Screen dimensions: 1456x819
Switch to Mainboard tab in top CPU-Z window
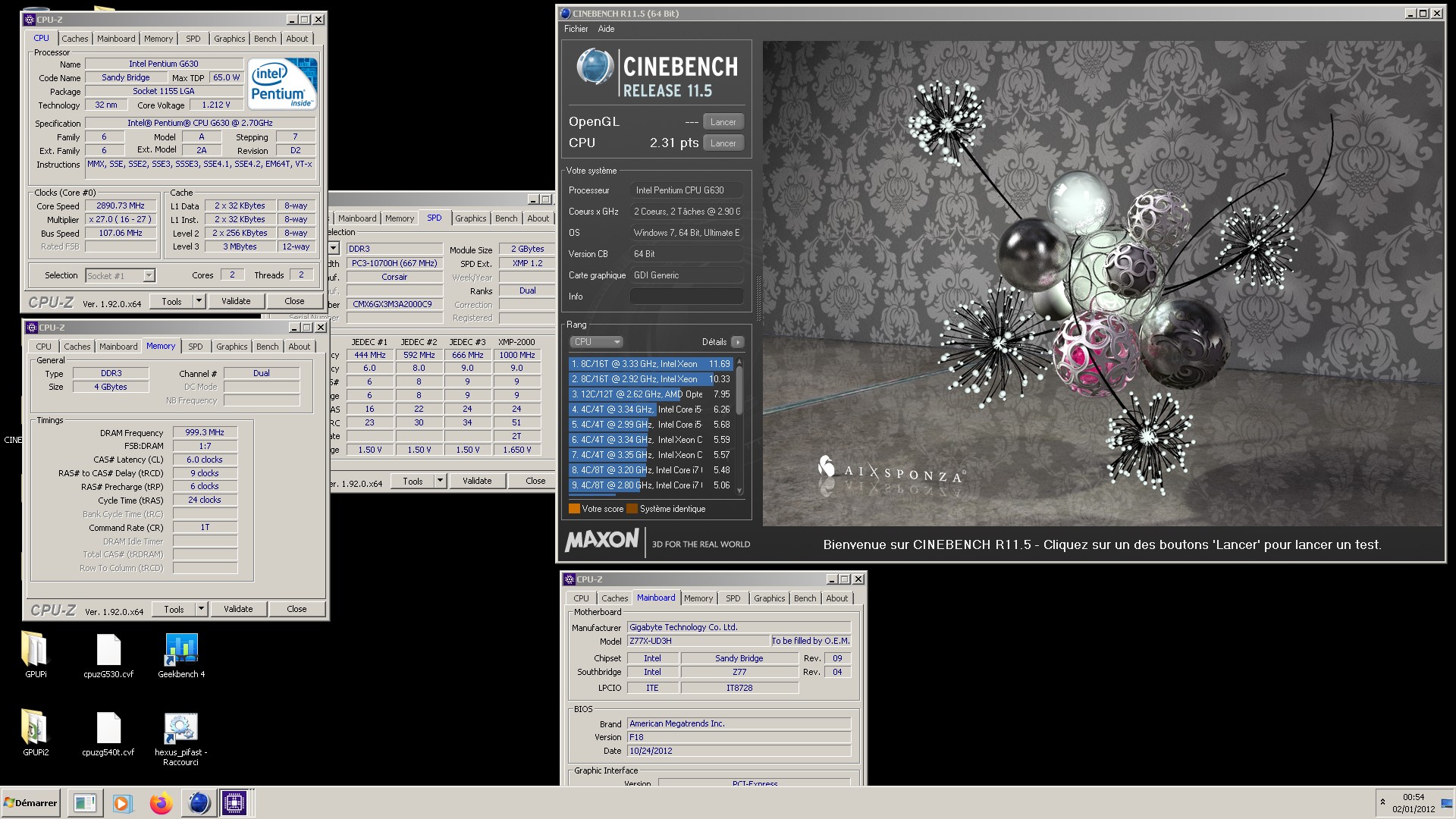[x=116, y=39]
